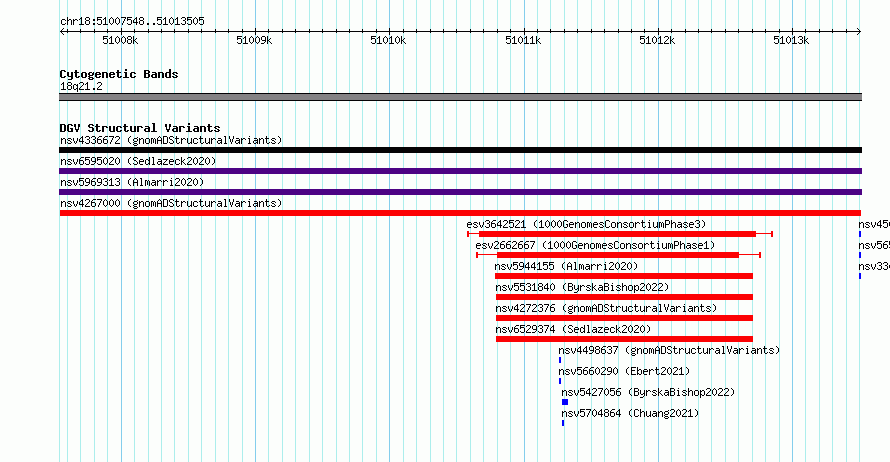
Task: Select the blue nsv5427056 variant block
Action: coord(565,402)
